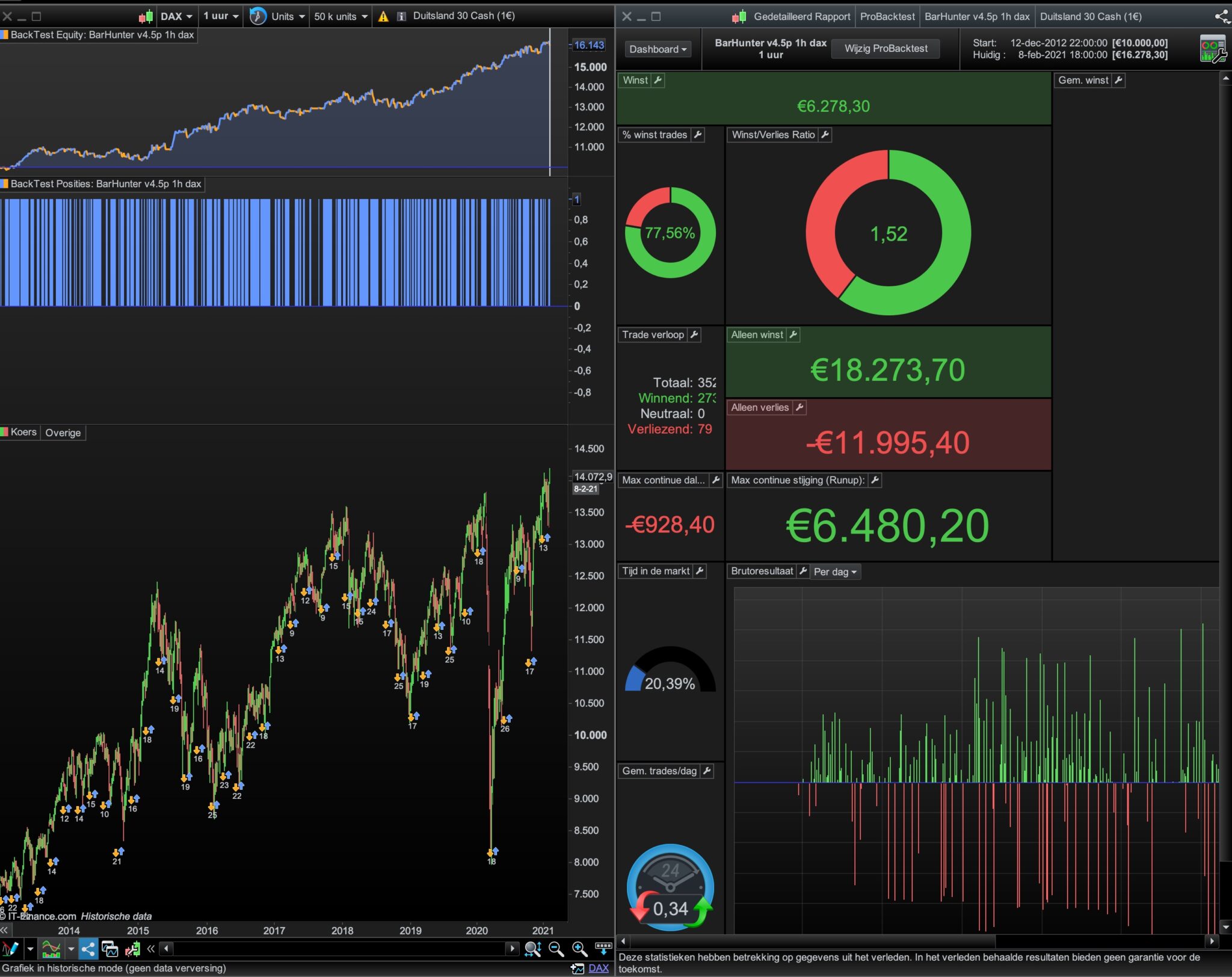Click the drawing tools pencil icon
This screenshot has width=1232, height=977.
pos(10,949)
